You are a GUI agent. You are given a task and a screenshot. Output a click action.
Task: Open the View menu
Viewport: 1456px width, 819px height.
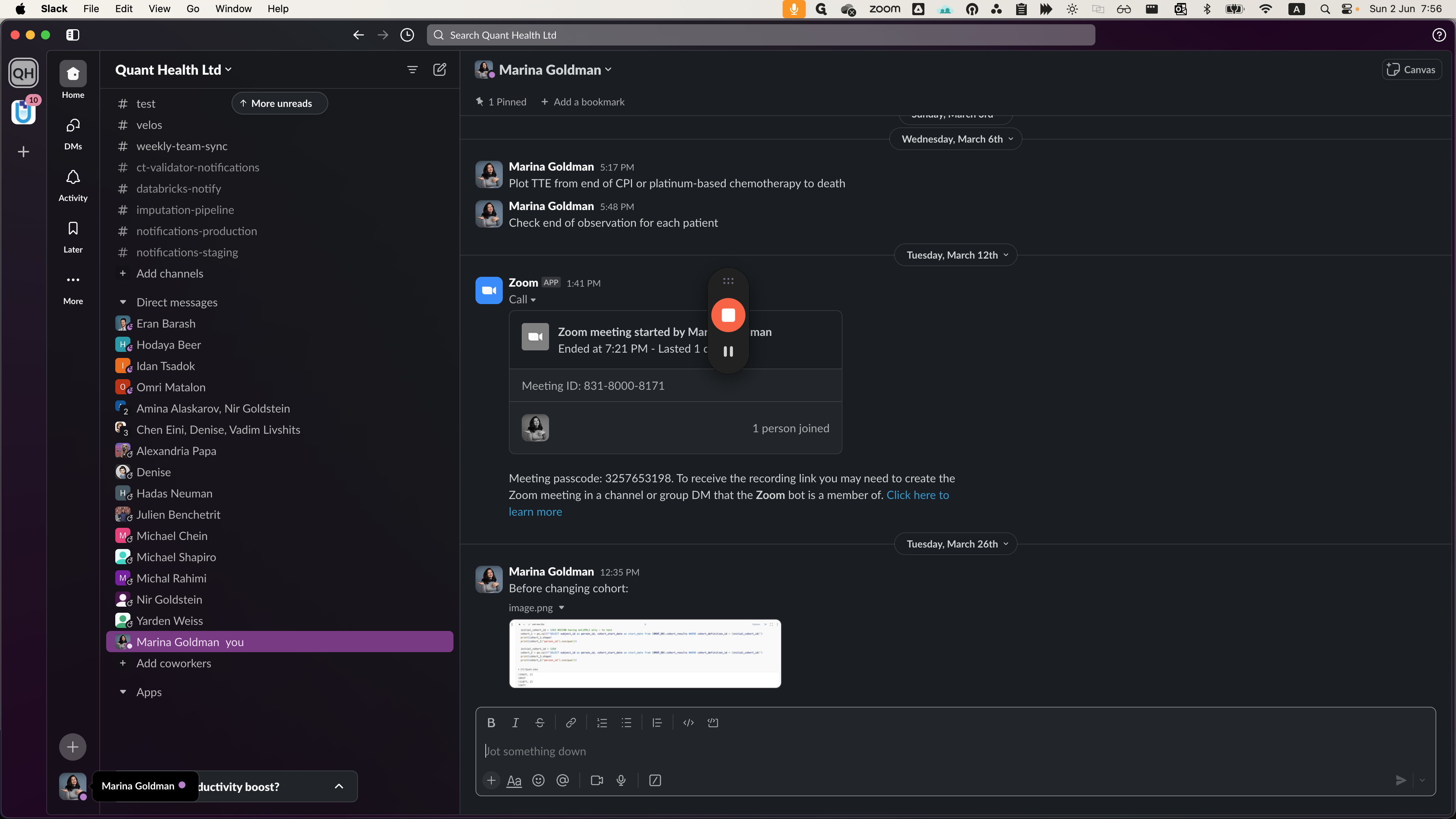tap(159, 8)
